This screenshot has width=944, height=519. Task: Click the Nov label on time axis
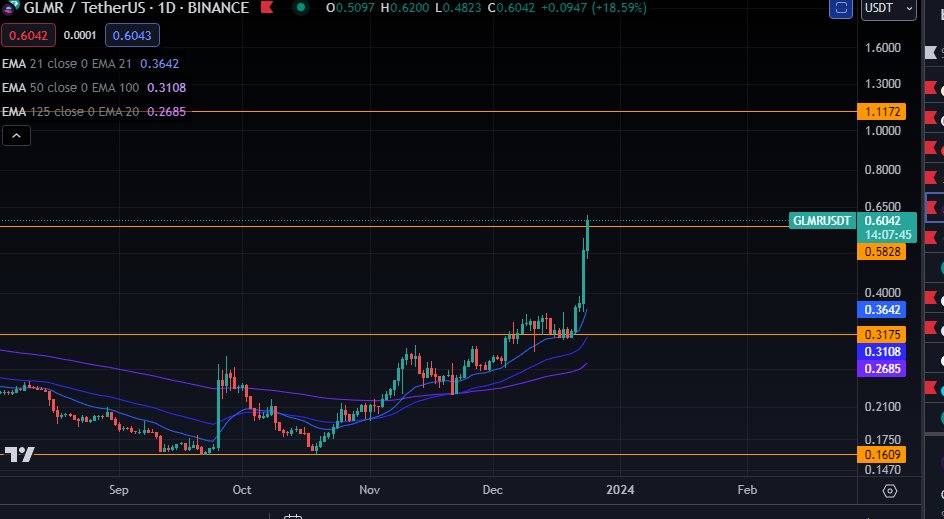point(370,489)
